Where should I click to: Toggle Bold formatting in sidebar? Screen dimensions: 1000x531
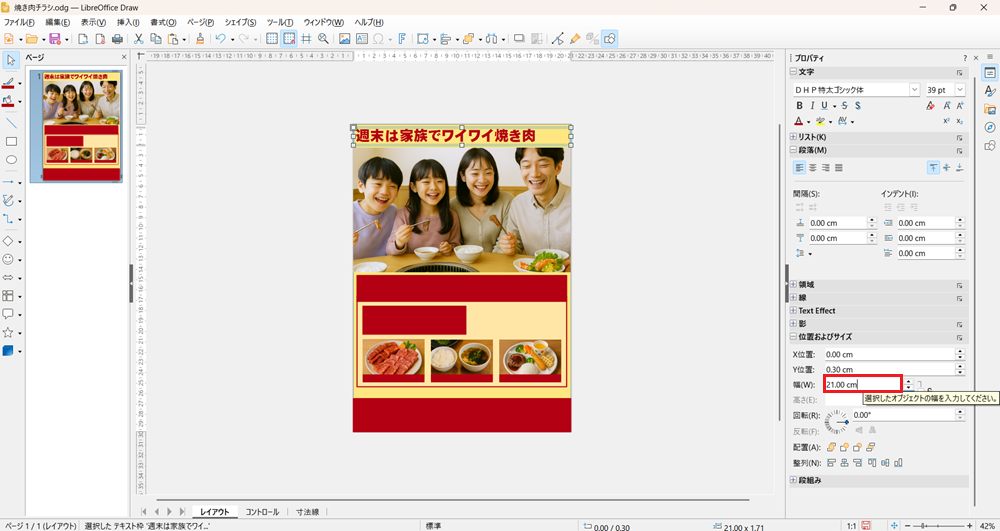click(799, 106)
